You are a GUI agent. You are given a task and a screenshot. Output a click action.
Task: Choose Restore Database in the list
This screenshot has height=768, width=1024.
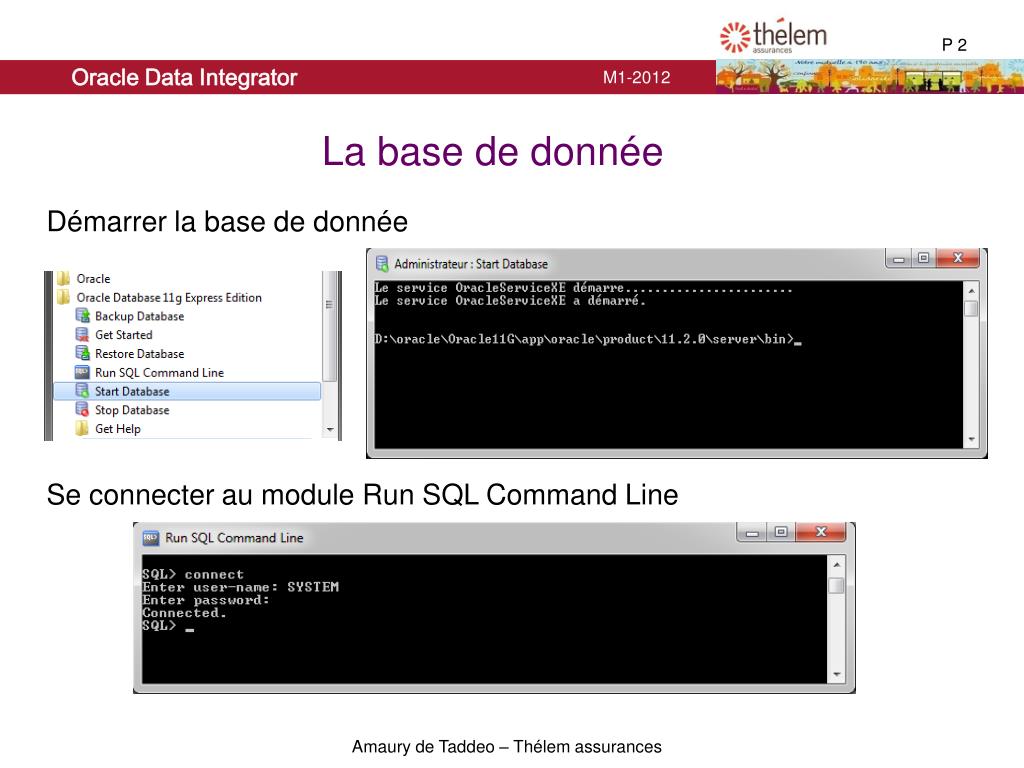pos(140,354)
